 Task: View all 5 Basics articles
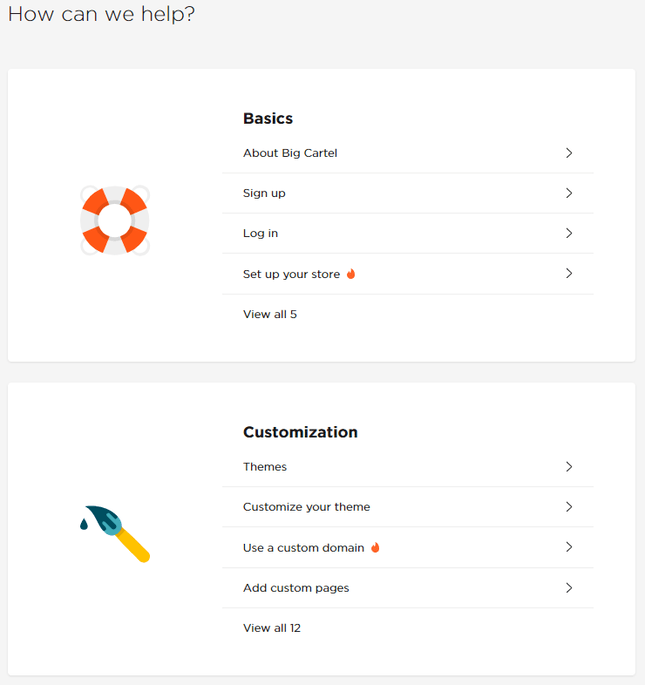pyautogui.click(x=270, y=314)
